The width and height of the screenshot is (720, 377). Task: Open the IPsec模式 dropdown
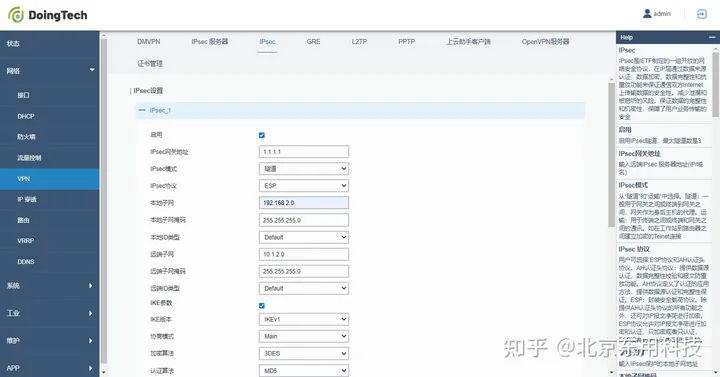[304, 169]
